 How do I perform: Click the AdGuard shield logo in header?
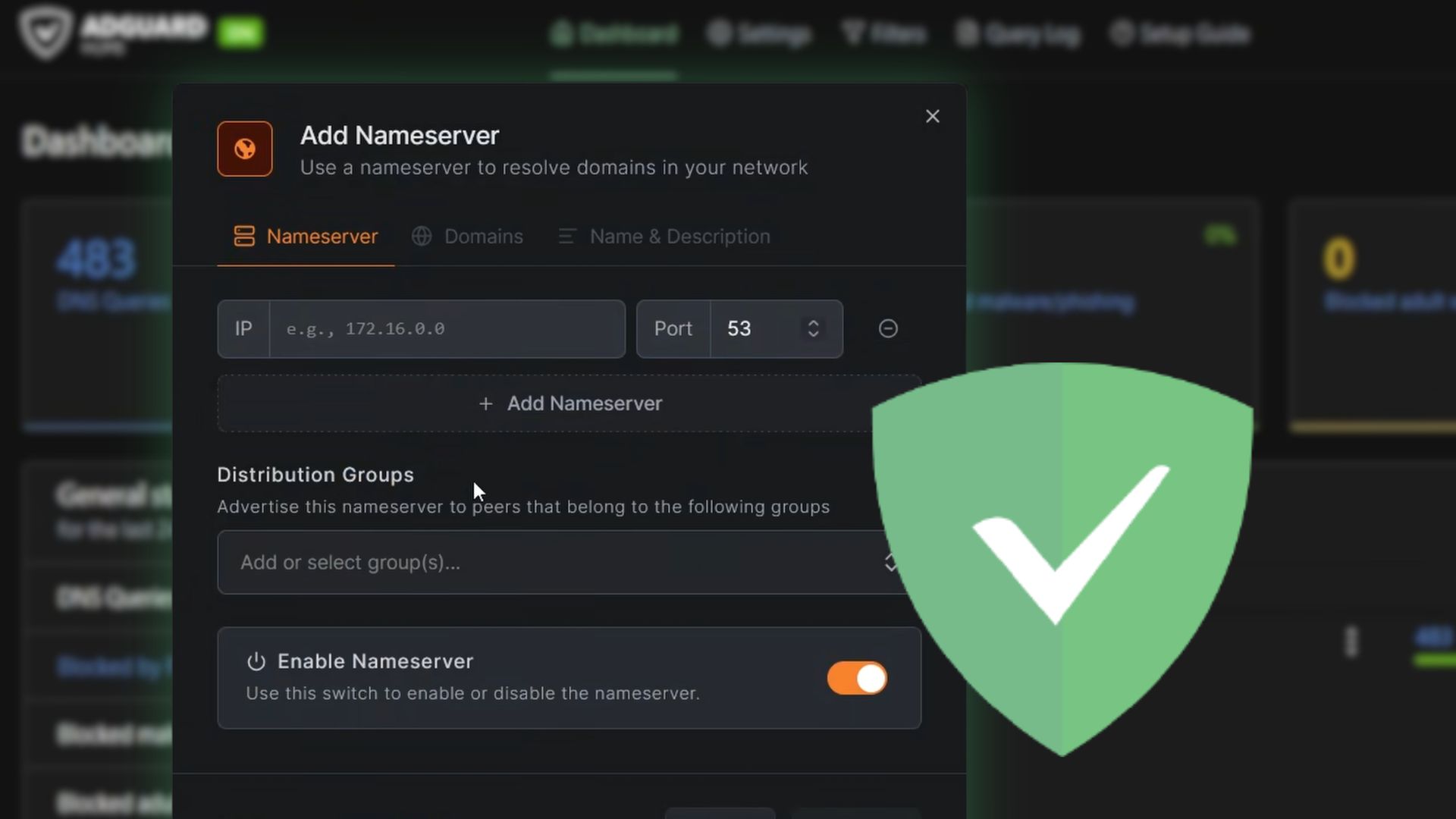click(x=45, y=33)
